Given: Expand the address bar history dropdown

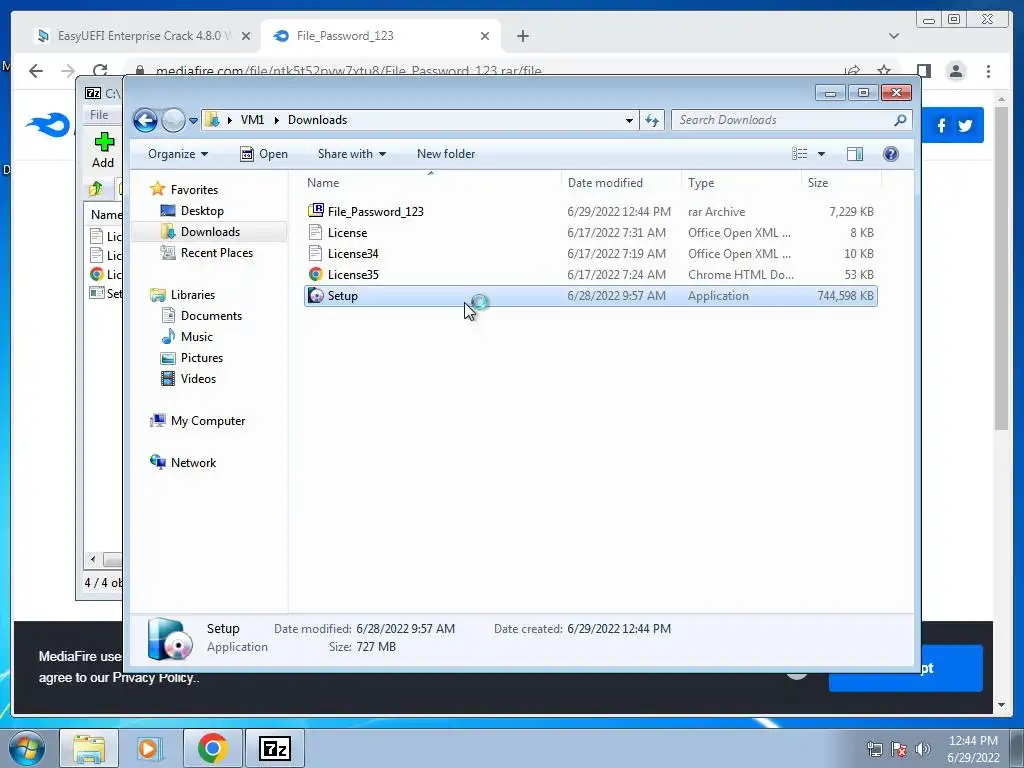Looking at the screenshot, I should click(x=629, y=120).
